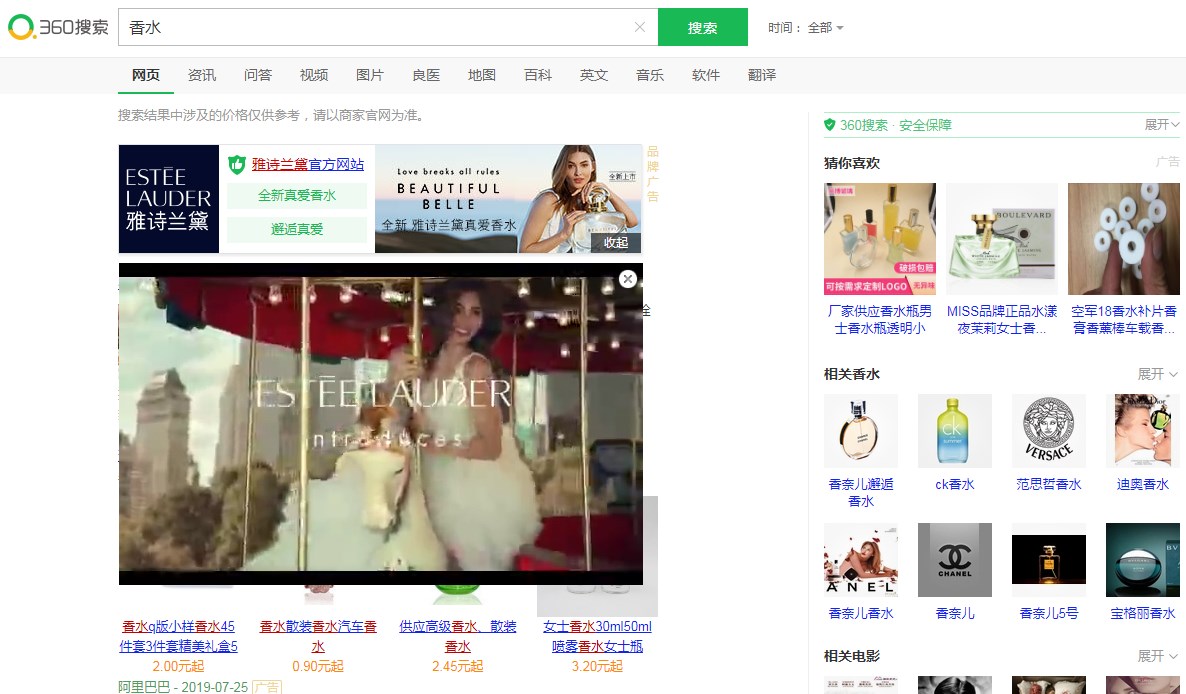1186x694 pixels.
Task: Open the ck香水 text link
Action: pyautogui.click(x=955, y=485)
